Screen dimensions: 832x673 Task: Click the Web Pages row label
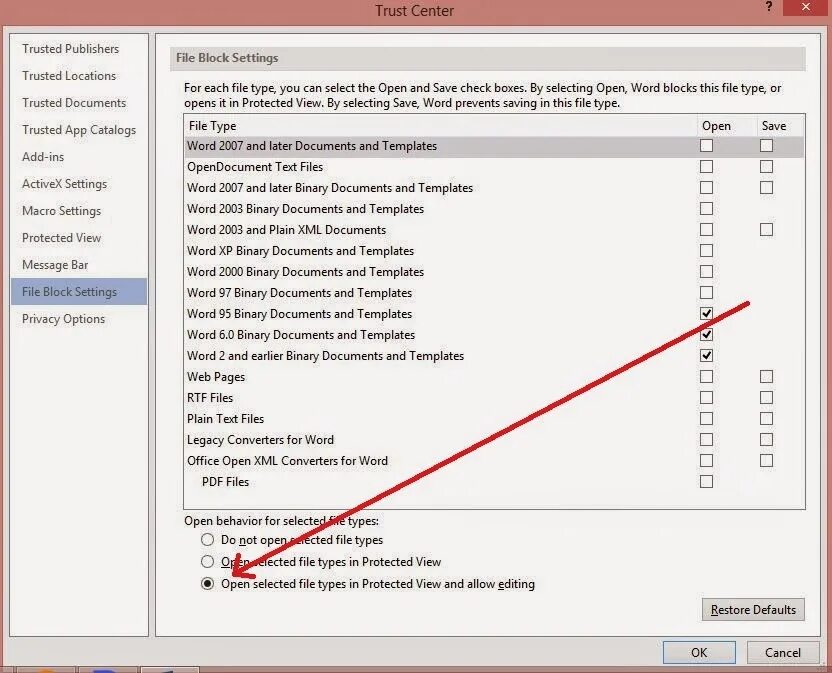click(x=216, y=377)
